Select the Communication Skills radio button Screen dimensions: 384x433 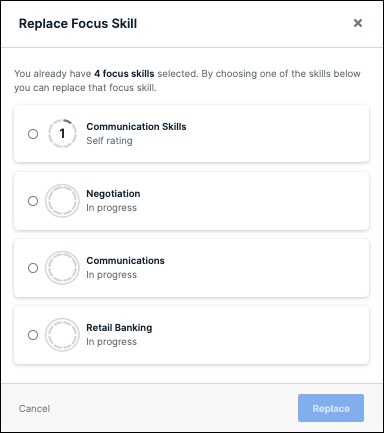point(33,134)
